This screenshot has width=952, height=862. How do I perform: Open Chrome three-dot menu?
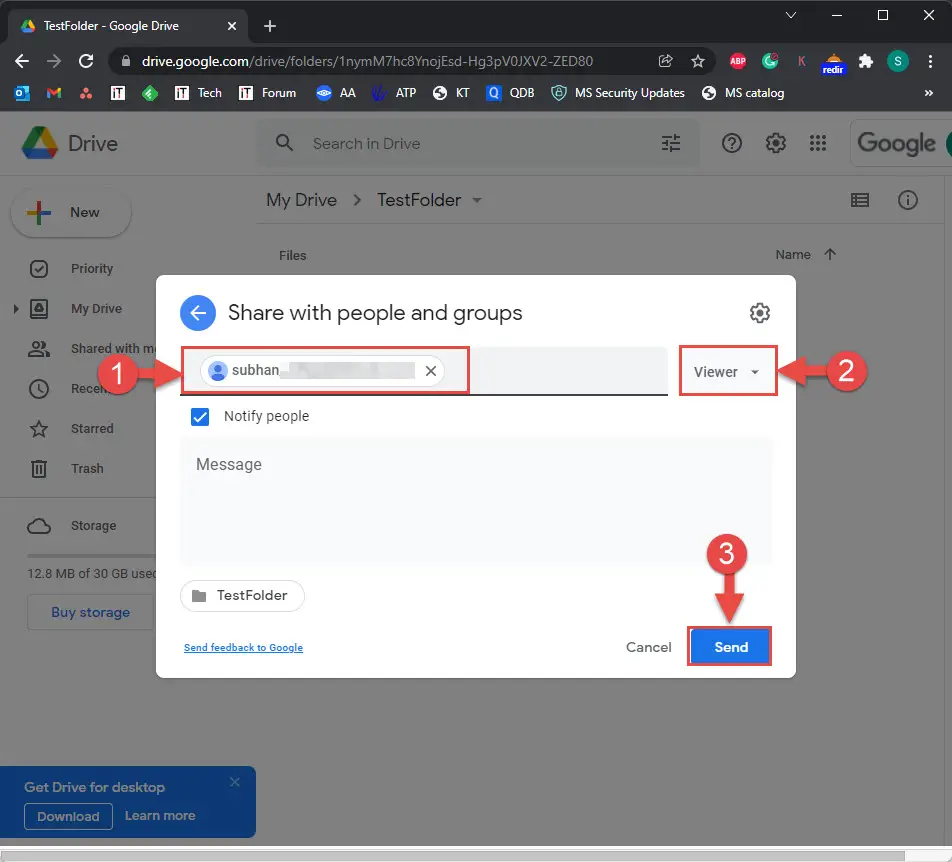[930, 61]
